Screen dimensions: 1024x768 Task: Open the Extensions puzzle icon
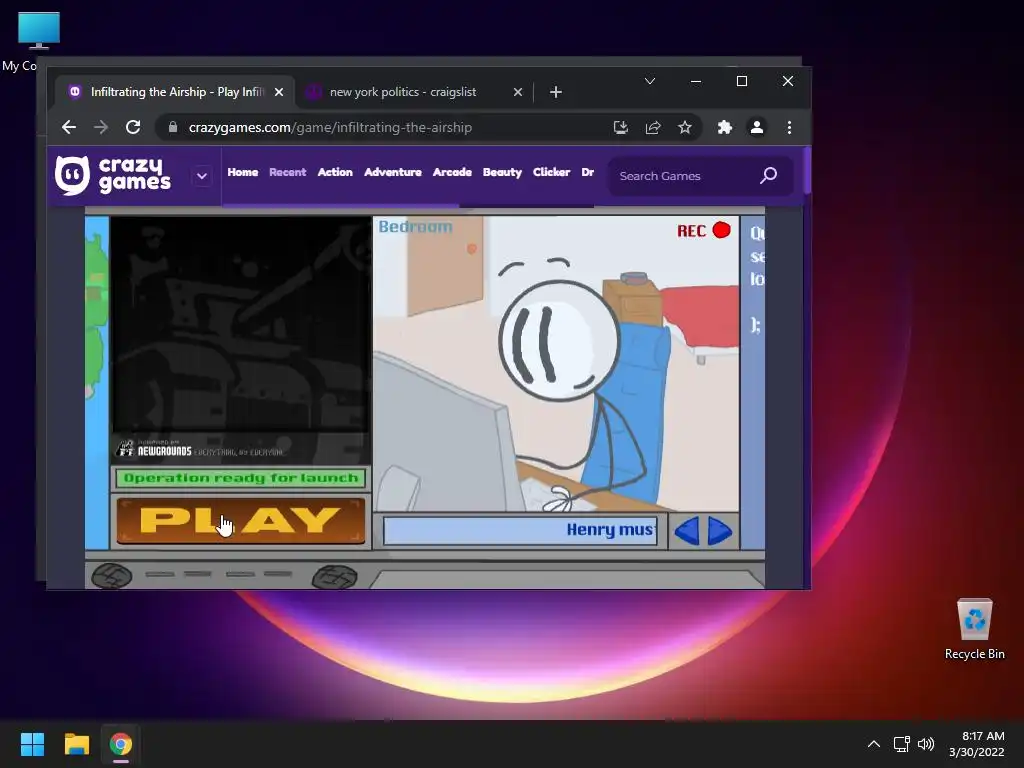(x=724, y=127)
